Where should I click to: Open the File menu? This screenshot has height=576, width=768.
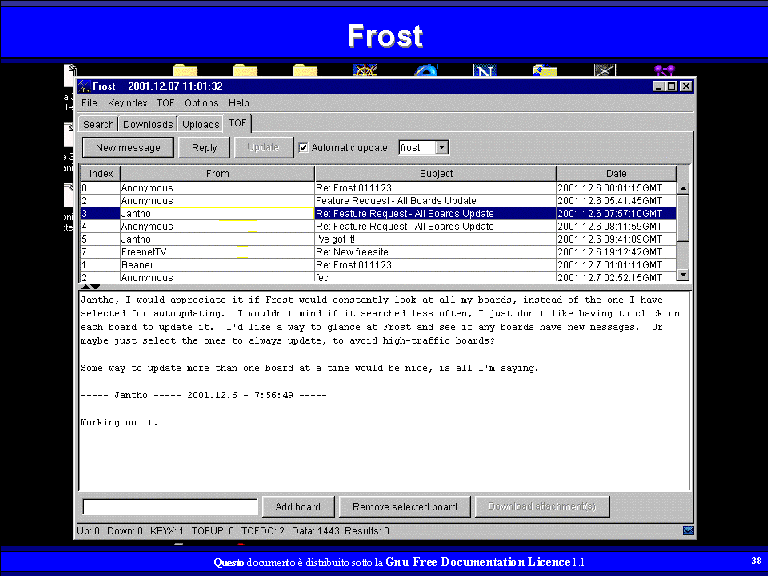[89, 103]
